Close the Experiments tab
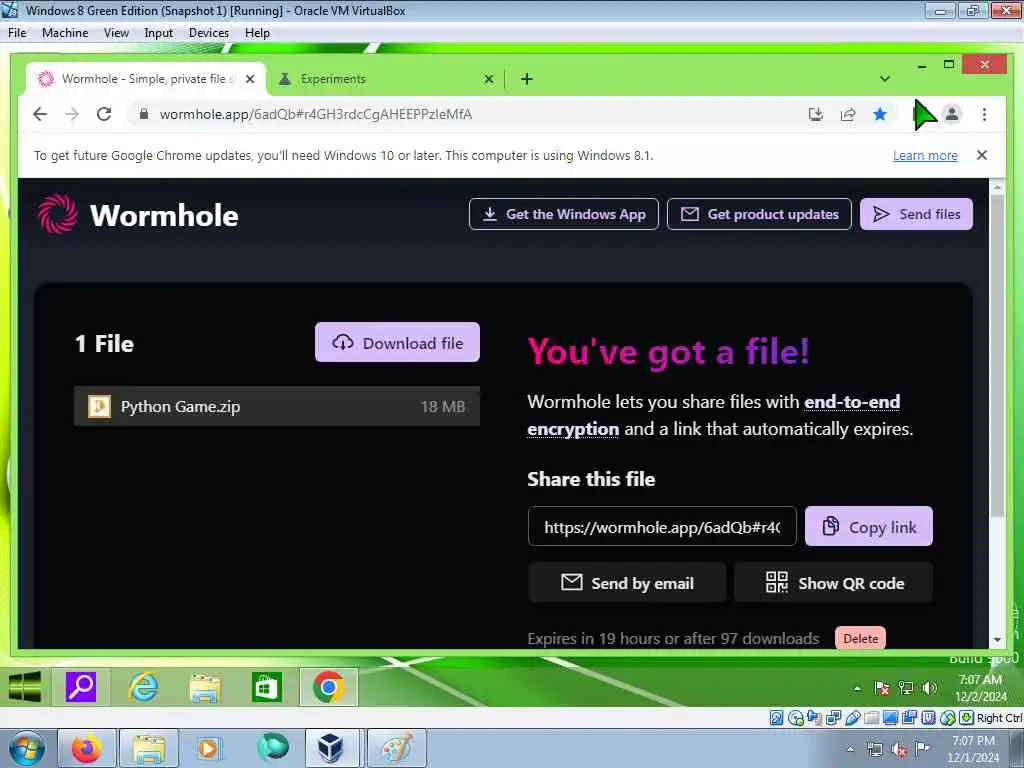 488,79
